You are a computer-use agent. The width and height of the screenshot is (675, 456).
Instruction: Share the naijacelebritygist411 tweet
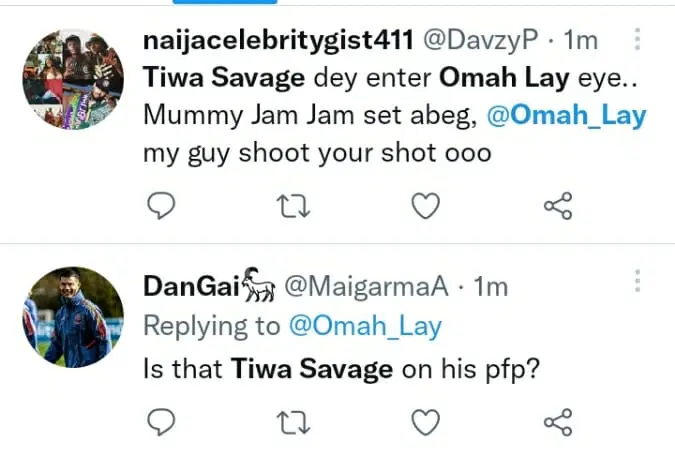click(x=557, y=206)
